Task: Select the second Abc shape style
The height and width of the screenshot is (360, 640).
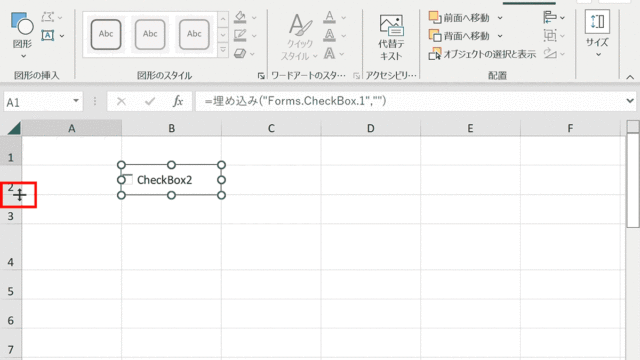Action: pyautogui.click(x=150, y=34)
